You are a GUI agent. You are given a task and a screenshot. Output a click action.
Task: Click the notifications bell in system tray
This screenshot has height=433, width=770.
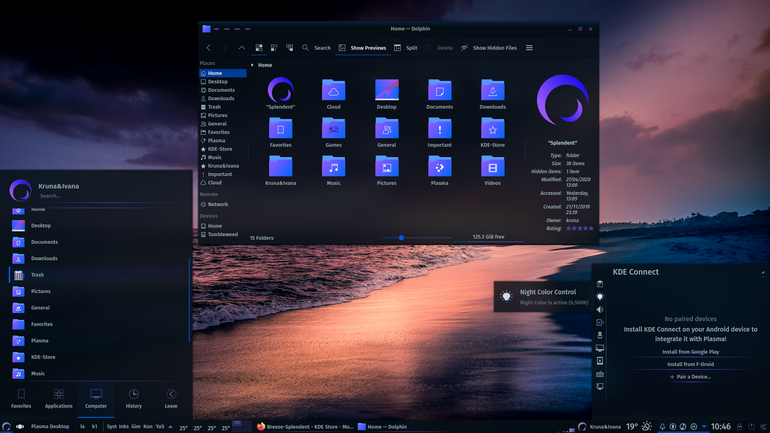[x=662, y=427]
